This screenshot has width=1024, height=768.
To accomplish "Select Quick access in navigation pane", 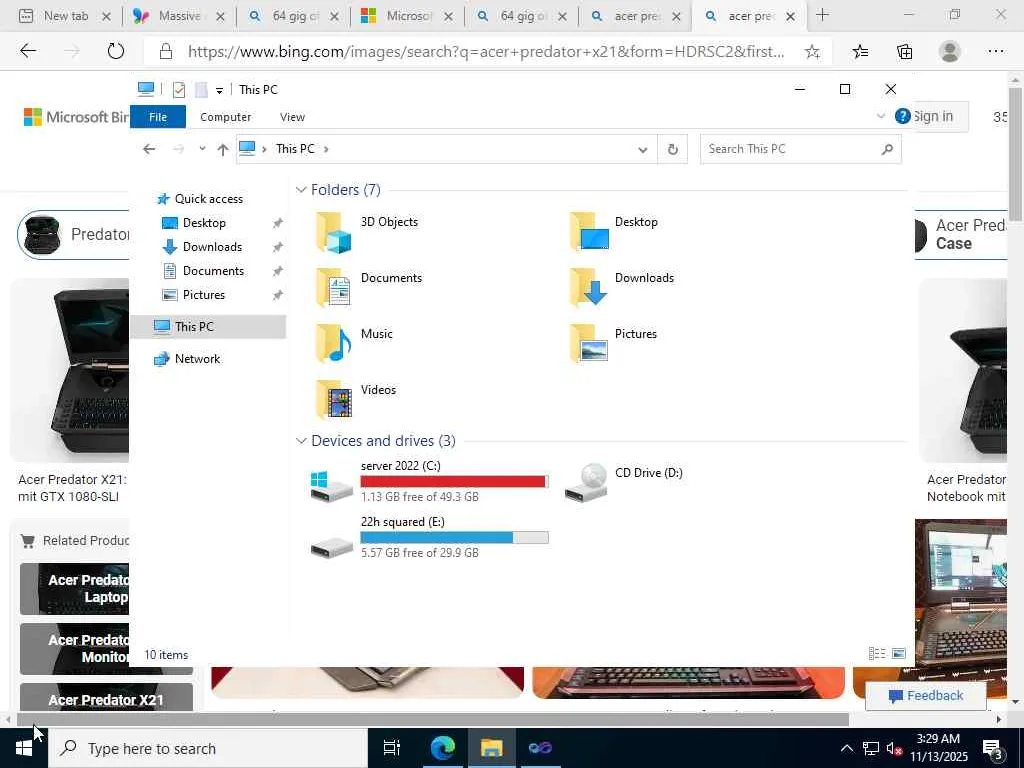I will click(x=208, y=199).
